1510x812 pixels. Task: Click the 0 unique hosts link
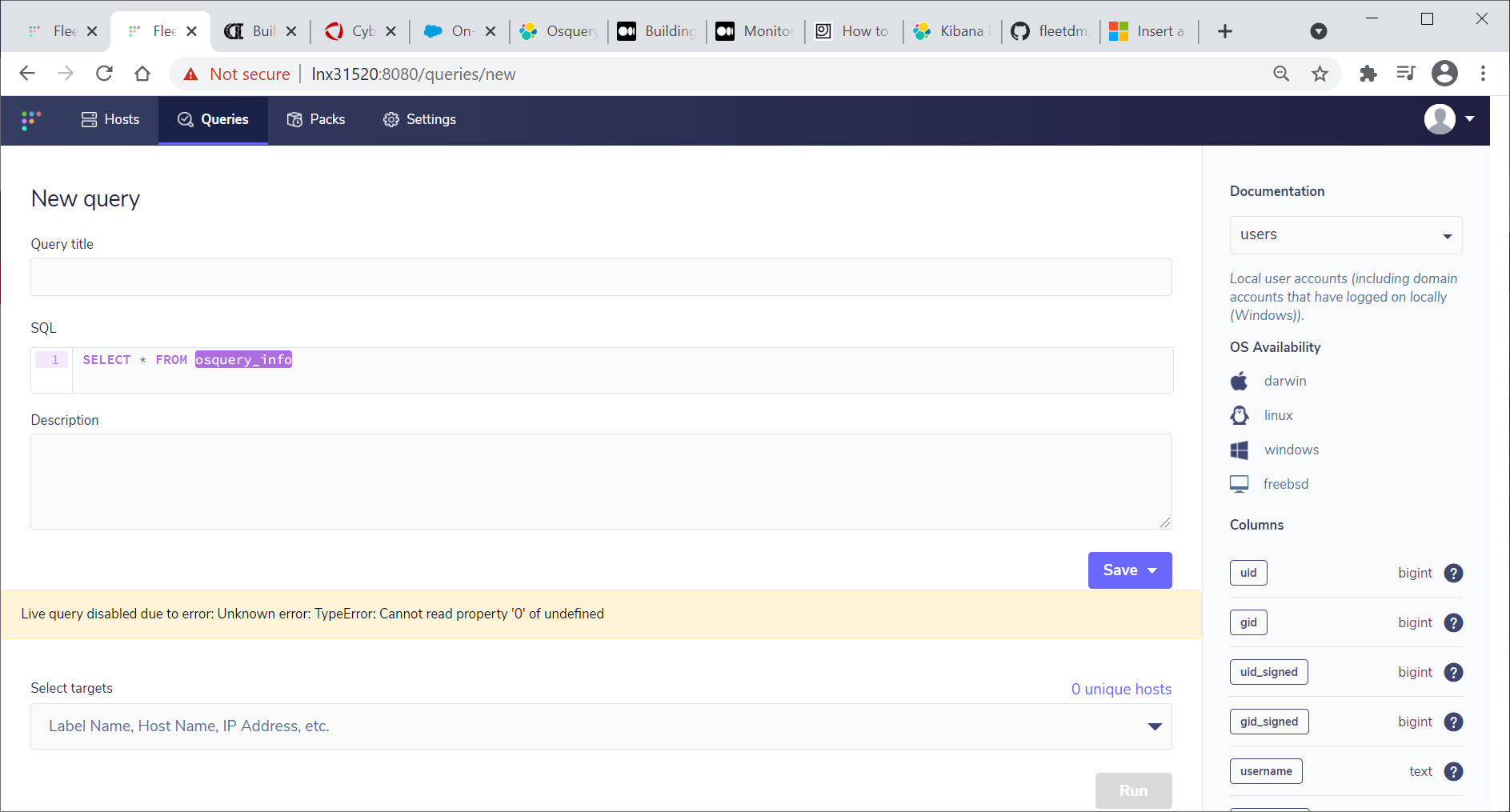point(1120,689)
